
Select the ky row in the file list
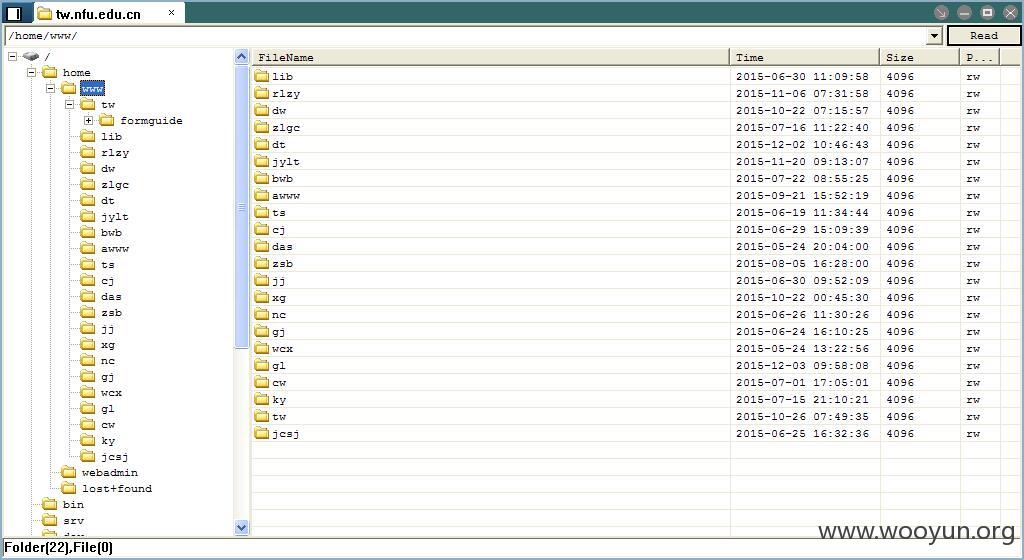point(635,399)
